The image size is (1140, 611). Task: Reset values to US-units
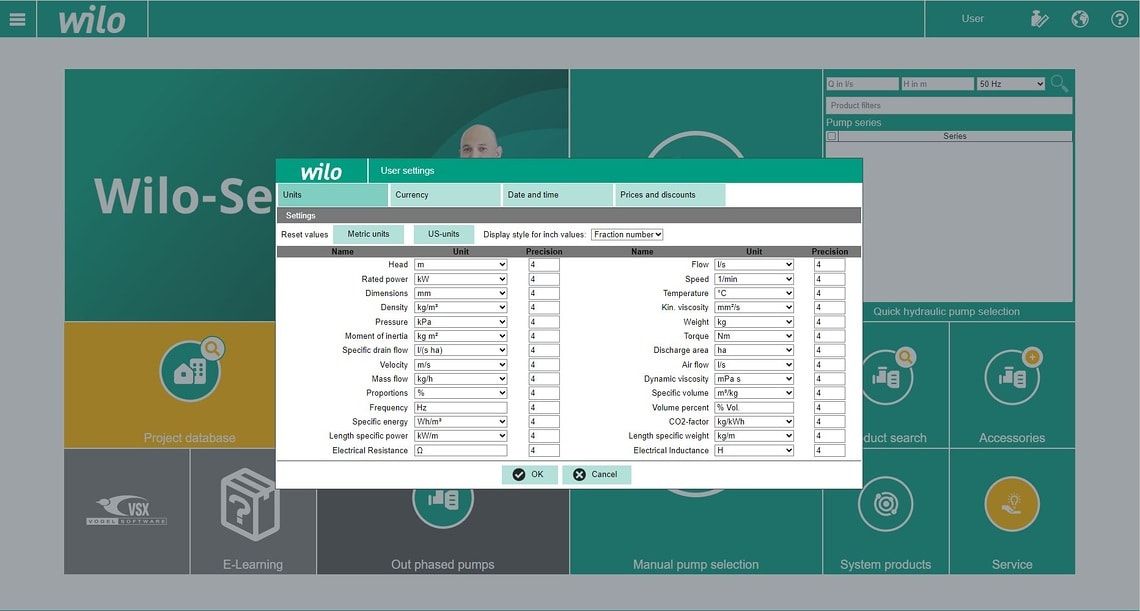click(444, 234)
